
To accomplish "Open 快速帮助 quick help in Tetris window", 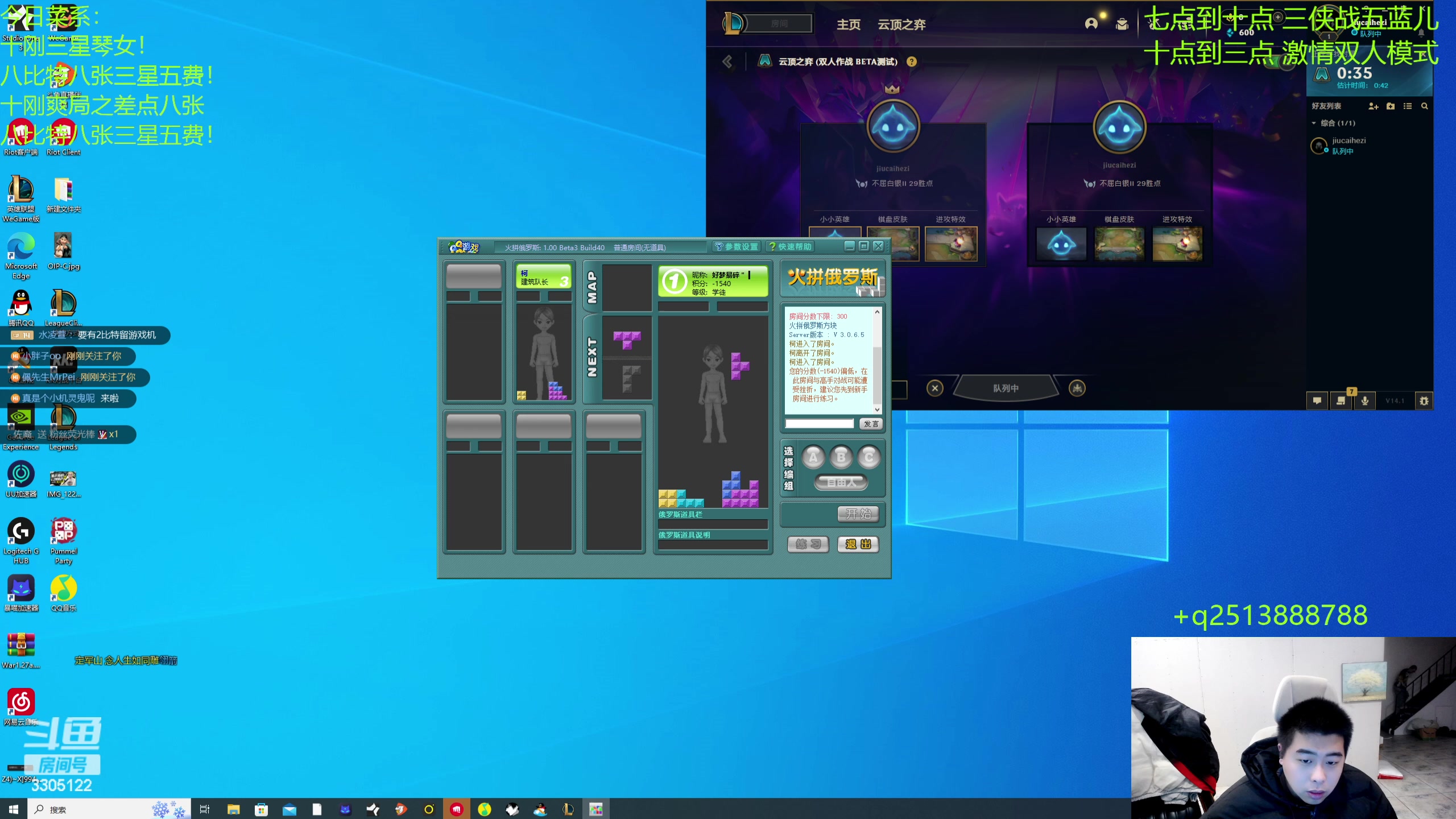I will point(790,246).
